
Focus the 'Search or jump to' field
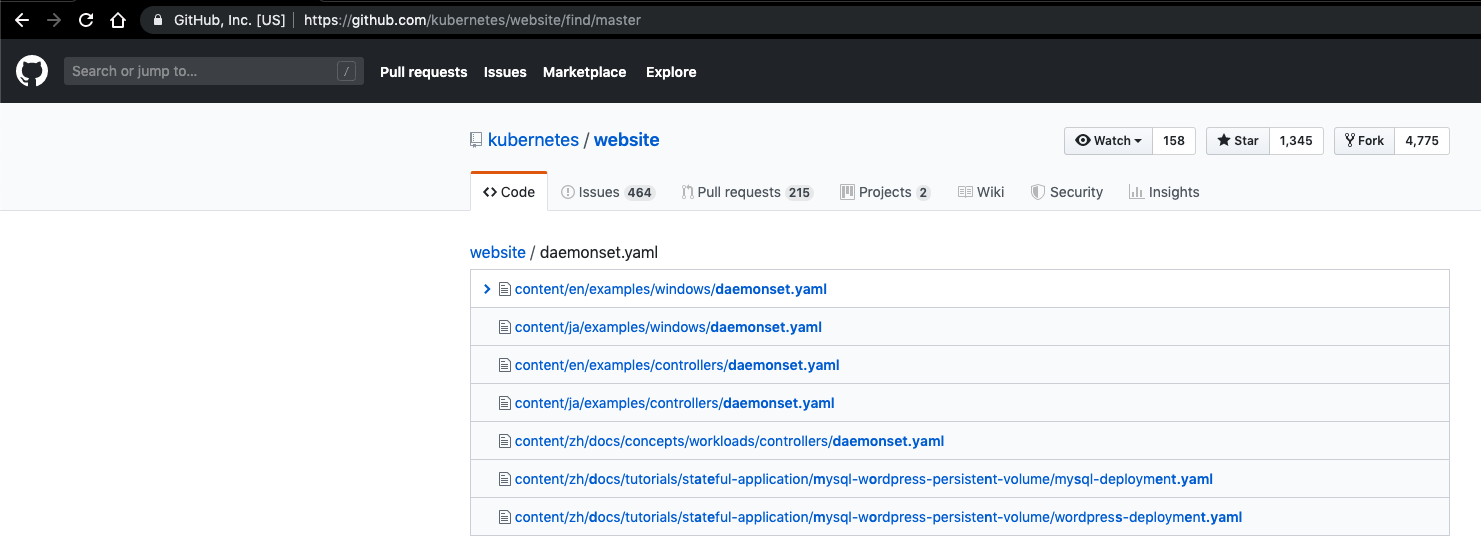[200, 71]
